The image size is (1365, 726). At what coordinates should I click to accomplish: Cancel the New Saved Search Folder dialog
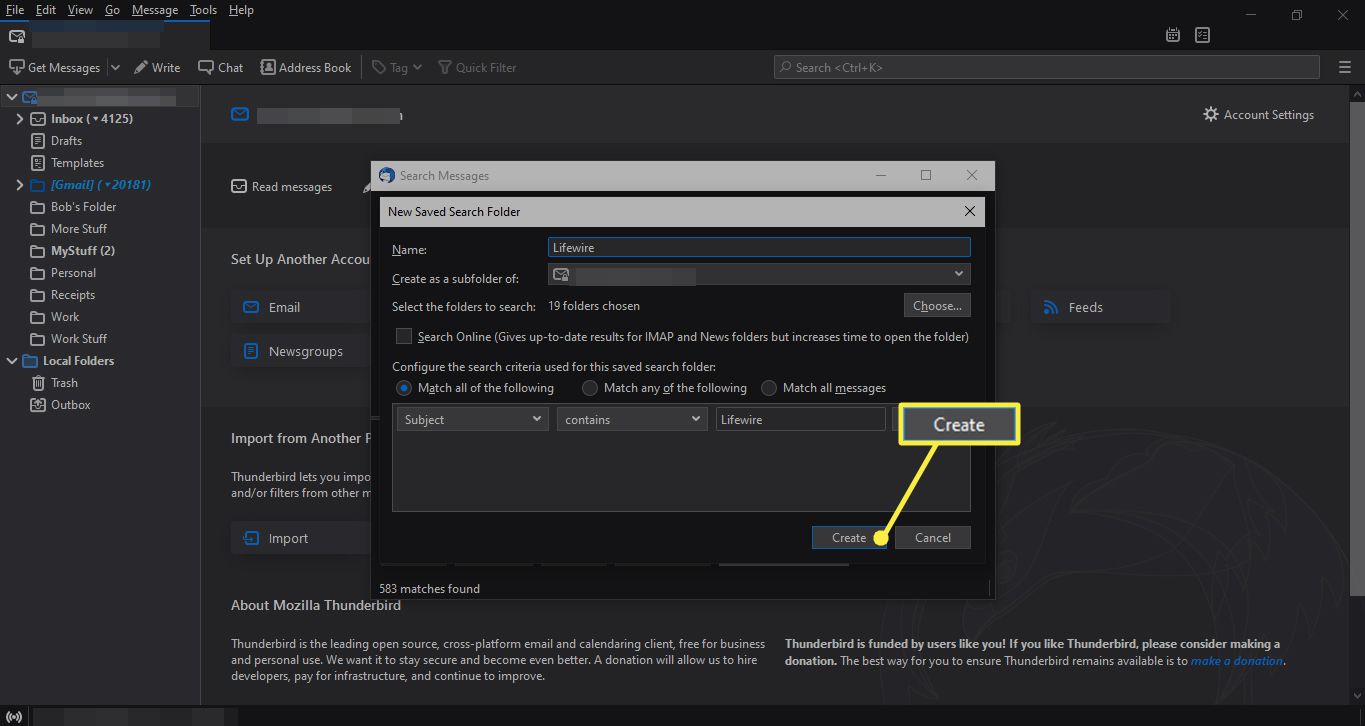coord(933,538)
